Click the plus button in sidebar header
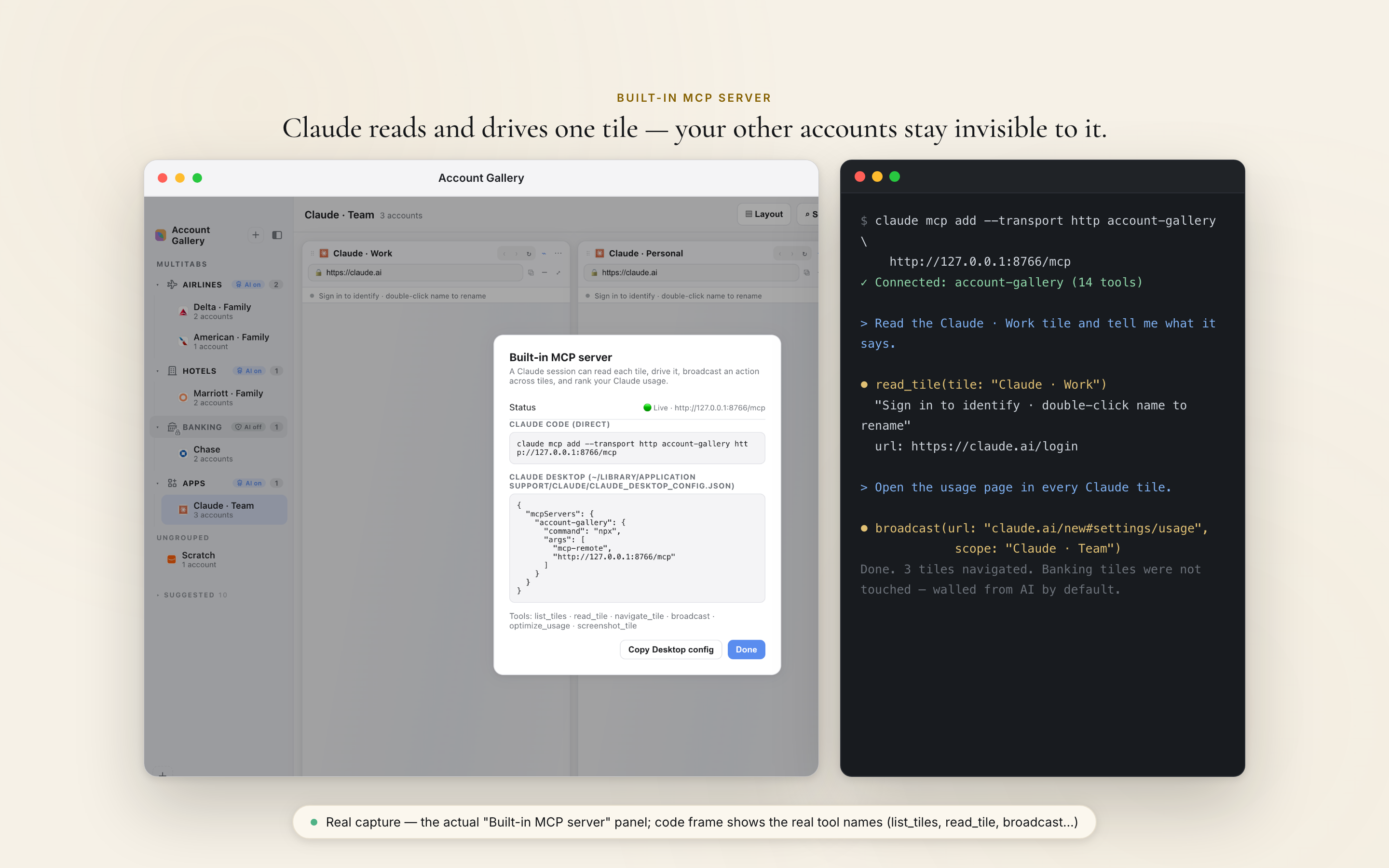 256,235
